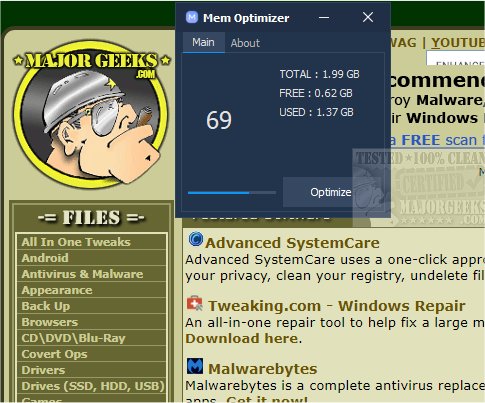Click the Advanced SystemCare icon
Screen dimensions: 485x403
click(x=196, y=239)
